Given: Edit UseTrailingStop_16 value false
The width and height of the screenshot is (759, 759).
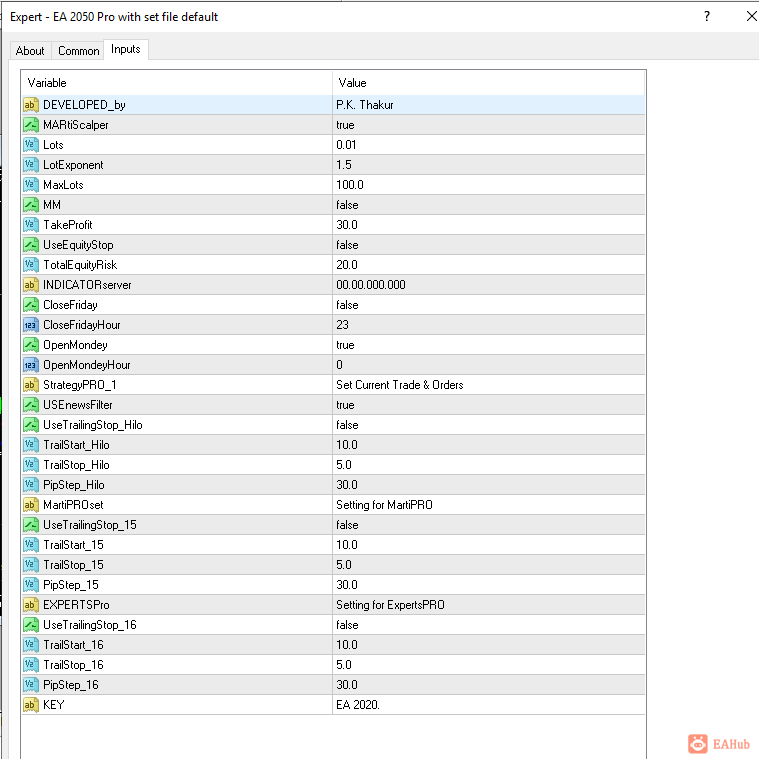Looking at the screenshot, I should 488,625.
